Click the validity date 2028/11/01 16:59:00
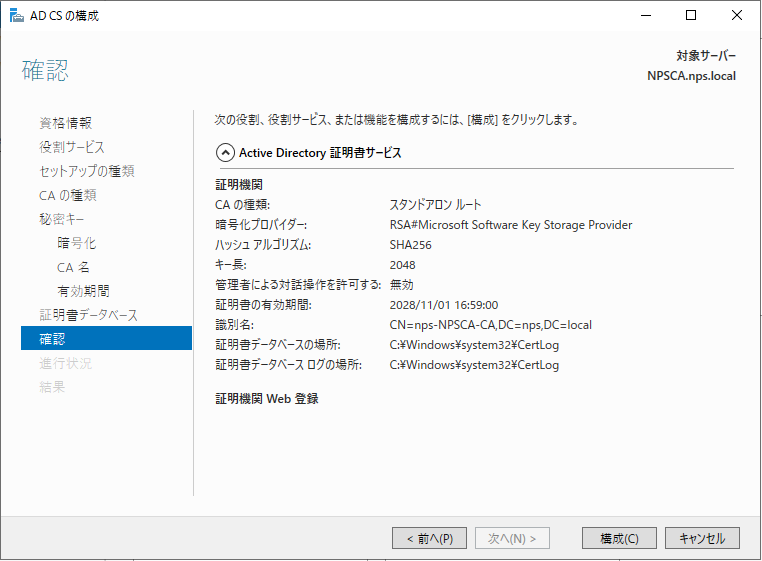The image size is (762, 561). click(444, 305)
